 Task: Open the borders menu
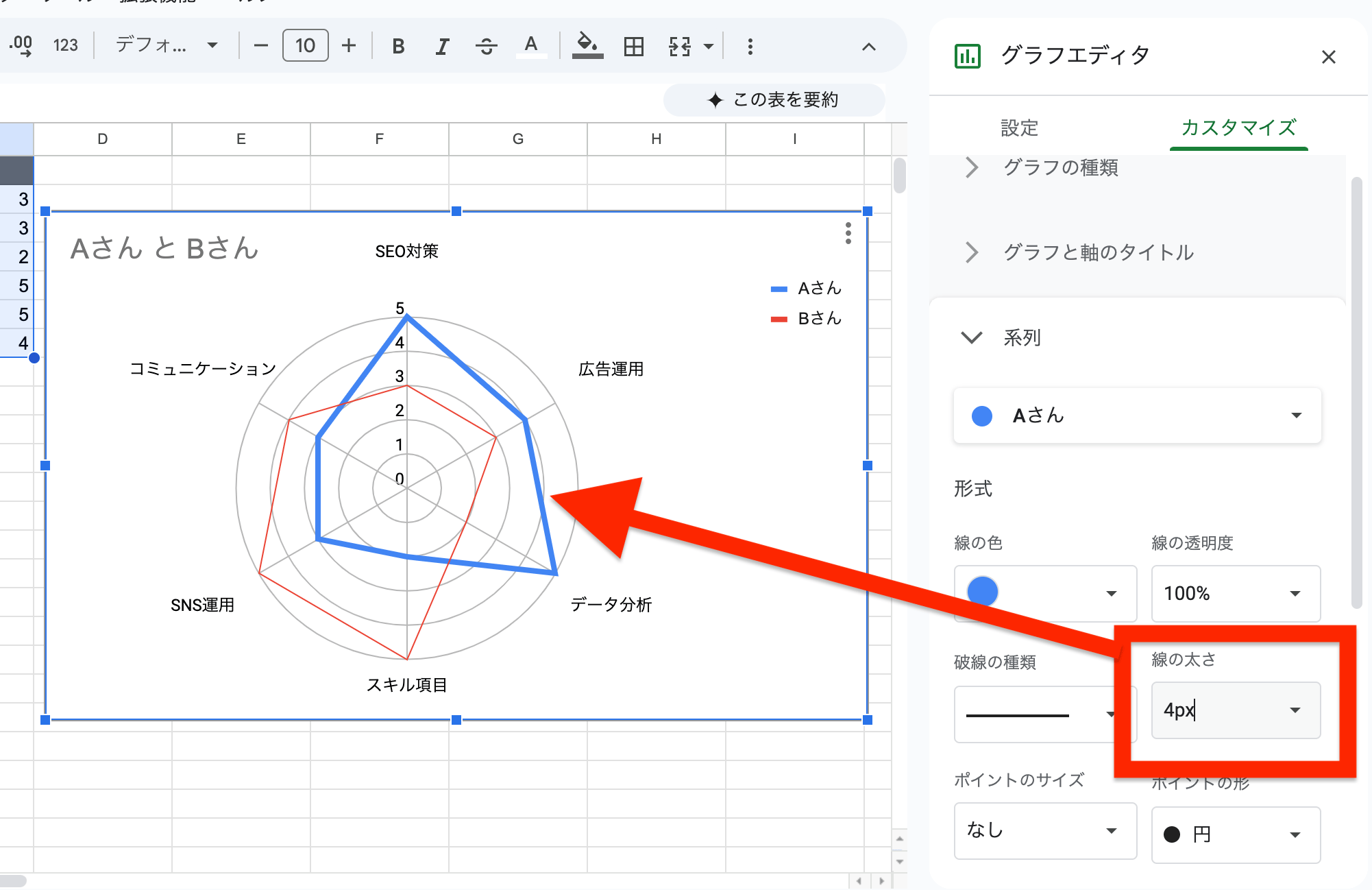pyautogui.click(x=633, y=45)
